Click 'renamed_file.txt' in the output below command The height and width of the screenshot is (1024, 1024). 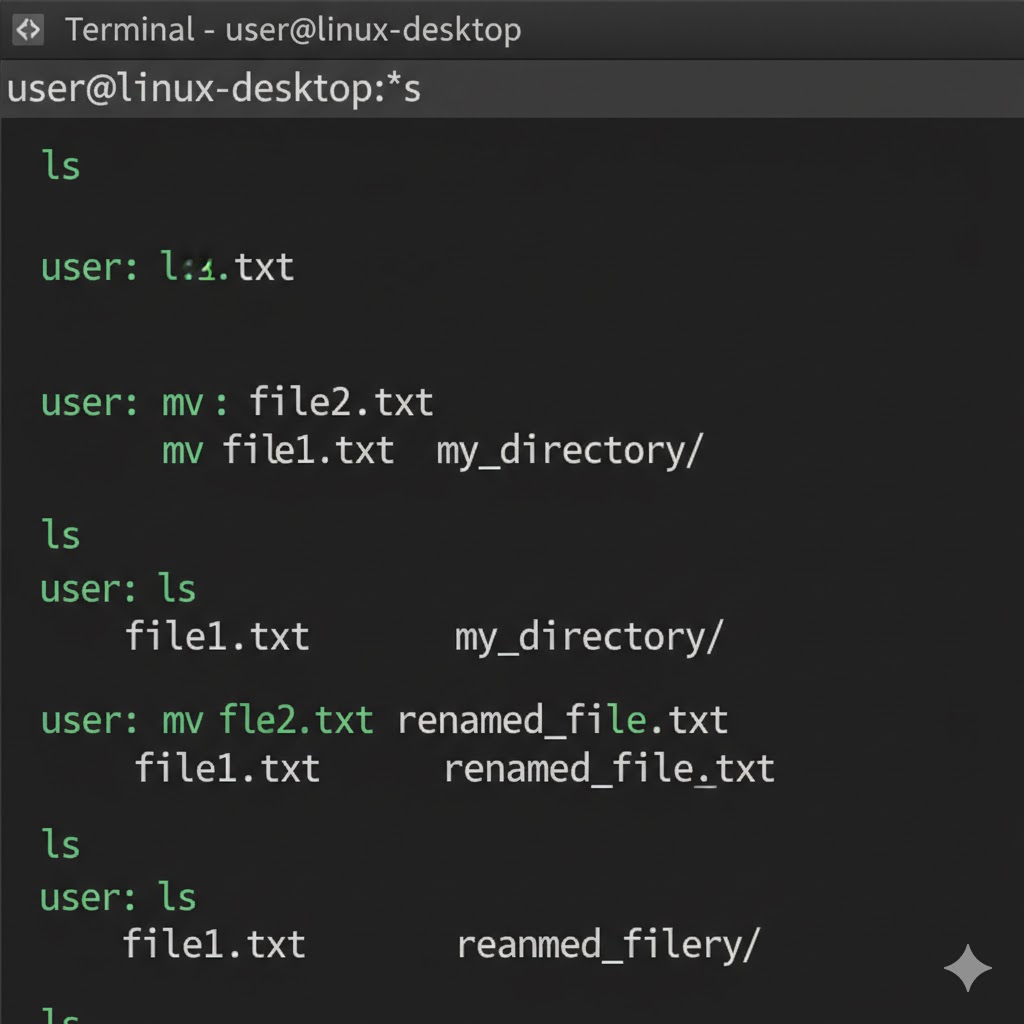[x=609, y=769]
